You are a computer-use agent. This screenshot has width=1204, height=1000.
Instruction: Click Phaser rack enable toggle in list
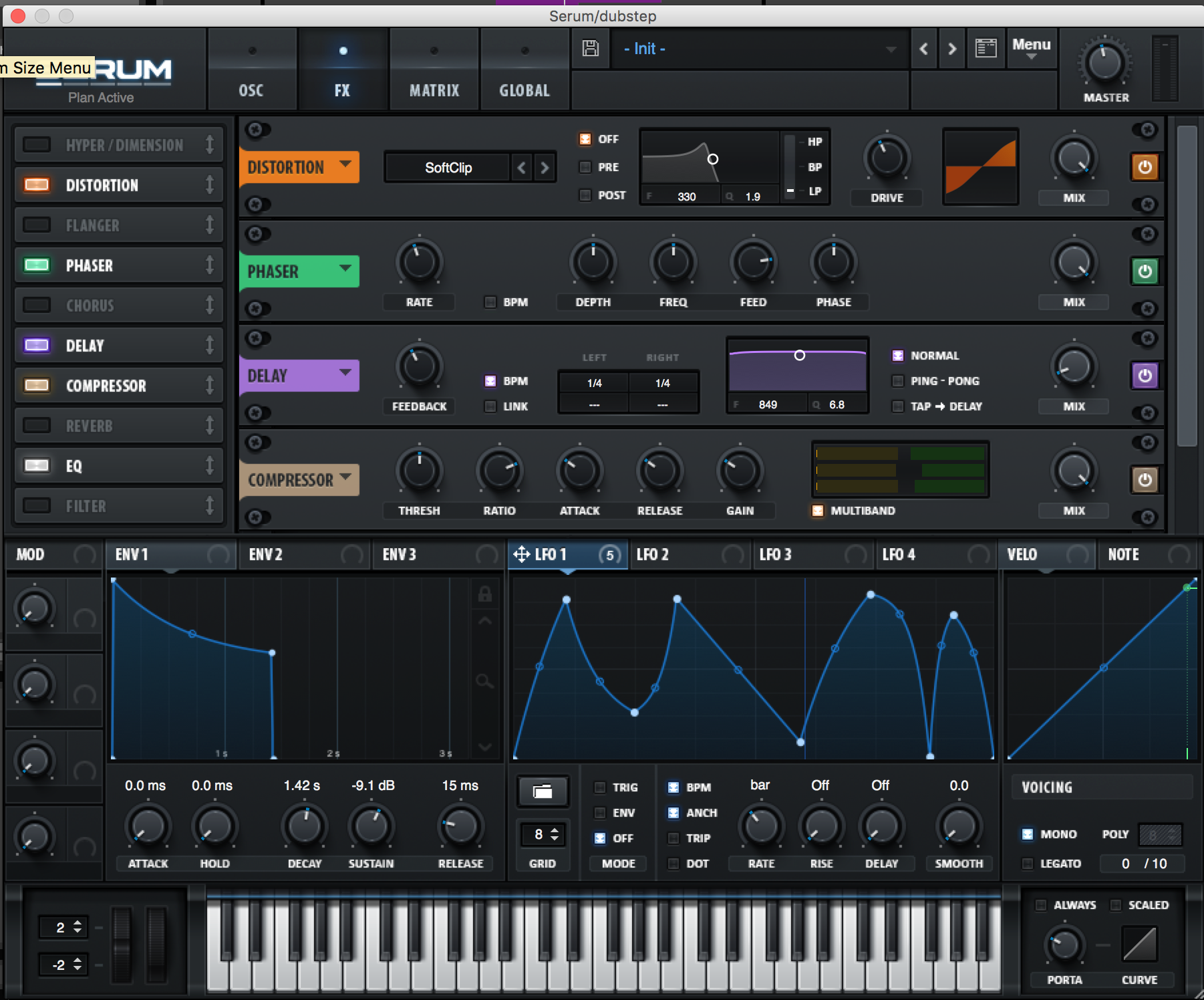tap(37, 265)
